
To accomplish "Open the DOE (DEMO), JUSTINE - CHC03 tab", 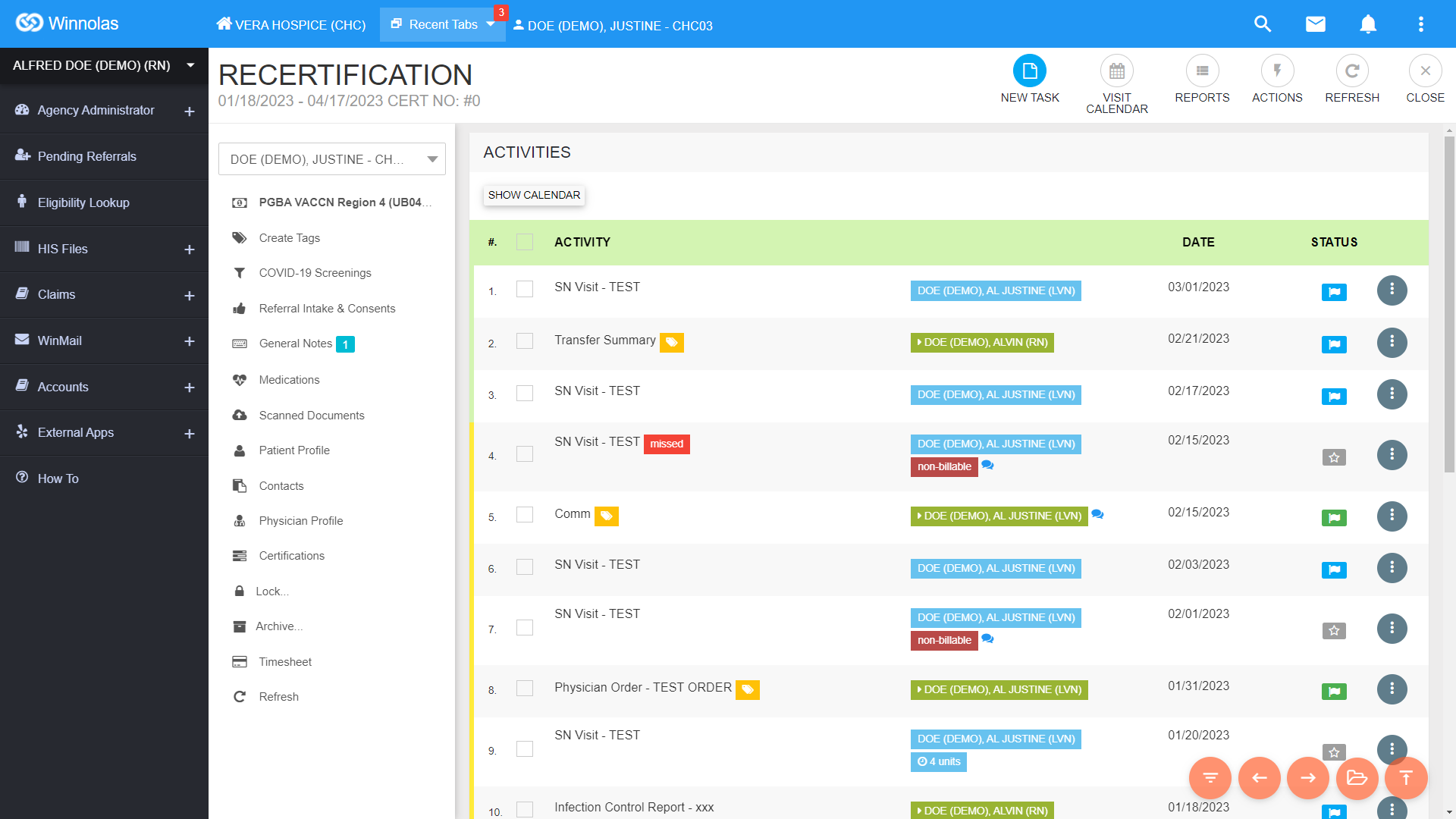I will (613, 26).
